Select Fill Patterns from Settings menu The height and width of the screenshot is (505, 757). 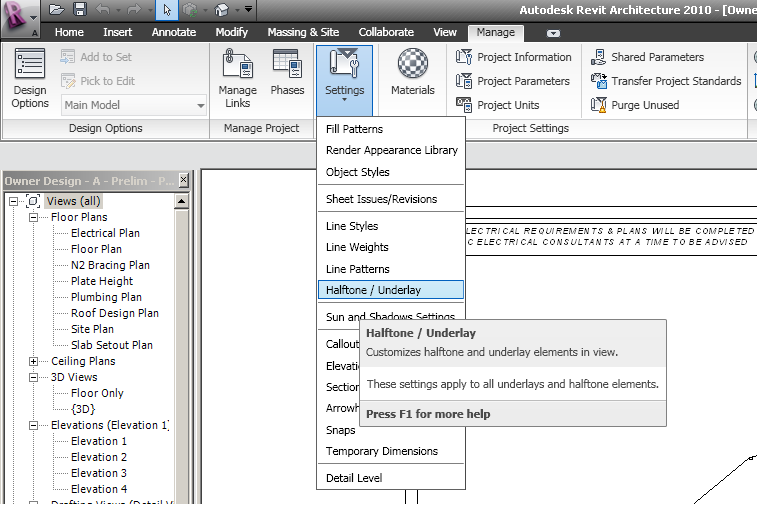click(x=391, y=129)
